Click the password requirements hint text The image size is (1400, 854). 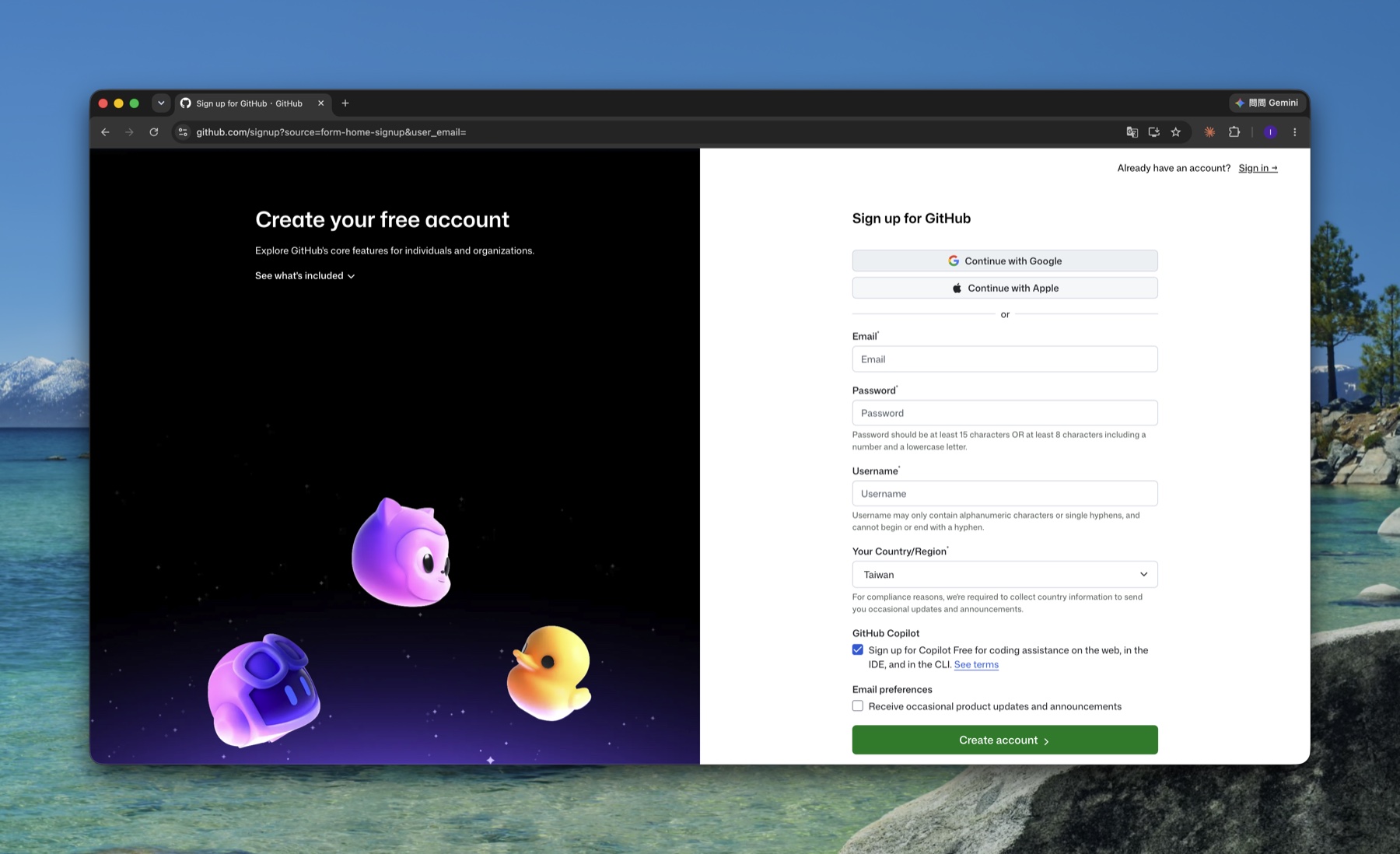pyautogui.click(x=999, y=441)
